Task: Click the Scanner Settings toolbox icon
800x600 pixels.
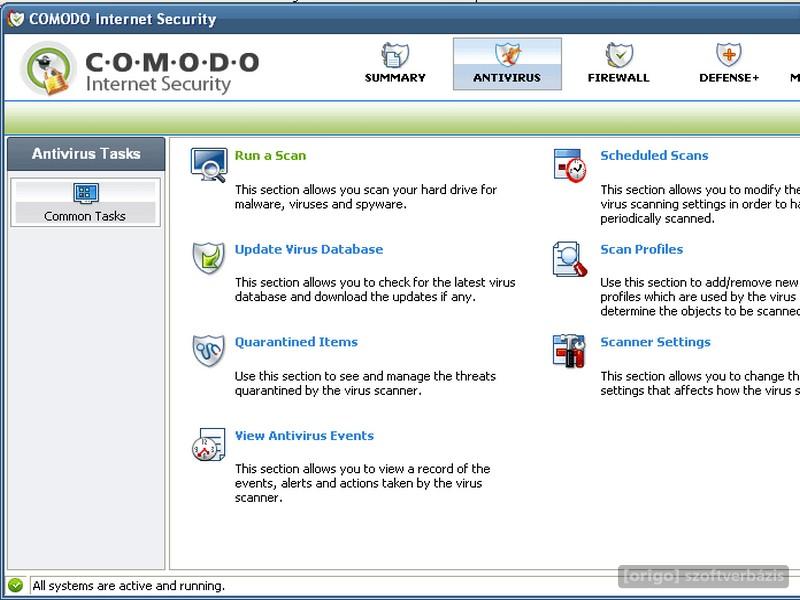Action: click(x=569, y=351)
